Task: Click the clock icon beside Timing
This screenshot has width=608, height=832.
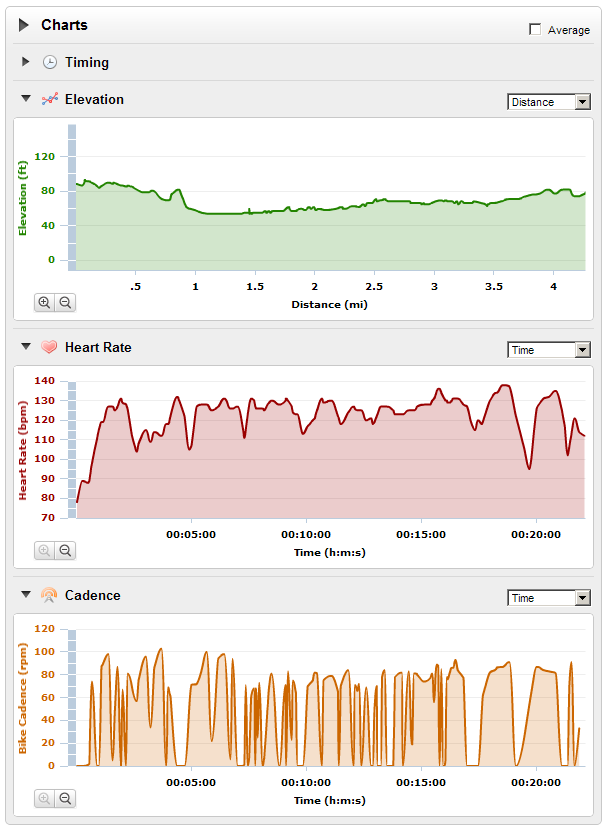Action: (x=50, y=62)
